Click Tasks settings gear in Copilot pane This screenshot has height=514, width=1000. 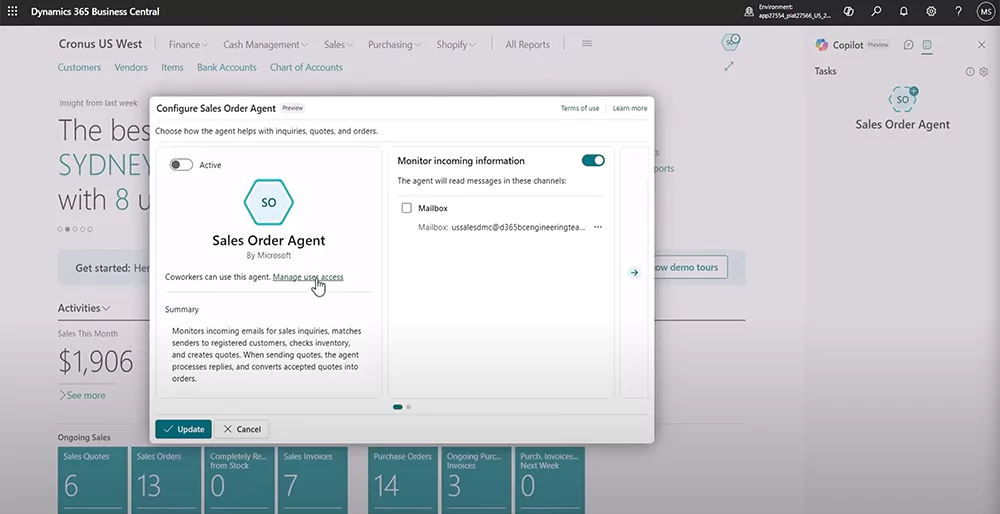[x=984, y=72]
